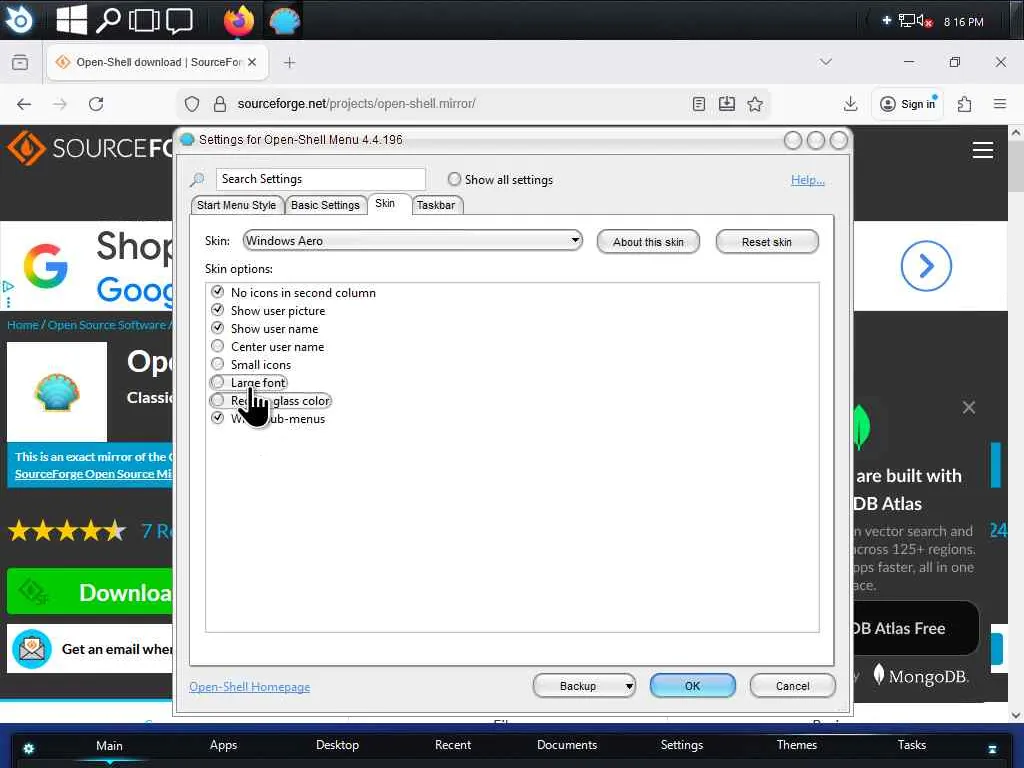
Task: Click the Home breadcrumb link
Action: tap(23, 325)
